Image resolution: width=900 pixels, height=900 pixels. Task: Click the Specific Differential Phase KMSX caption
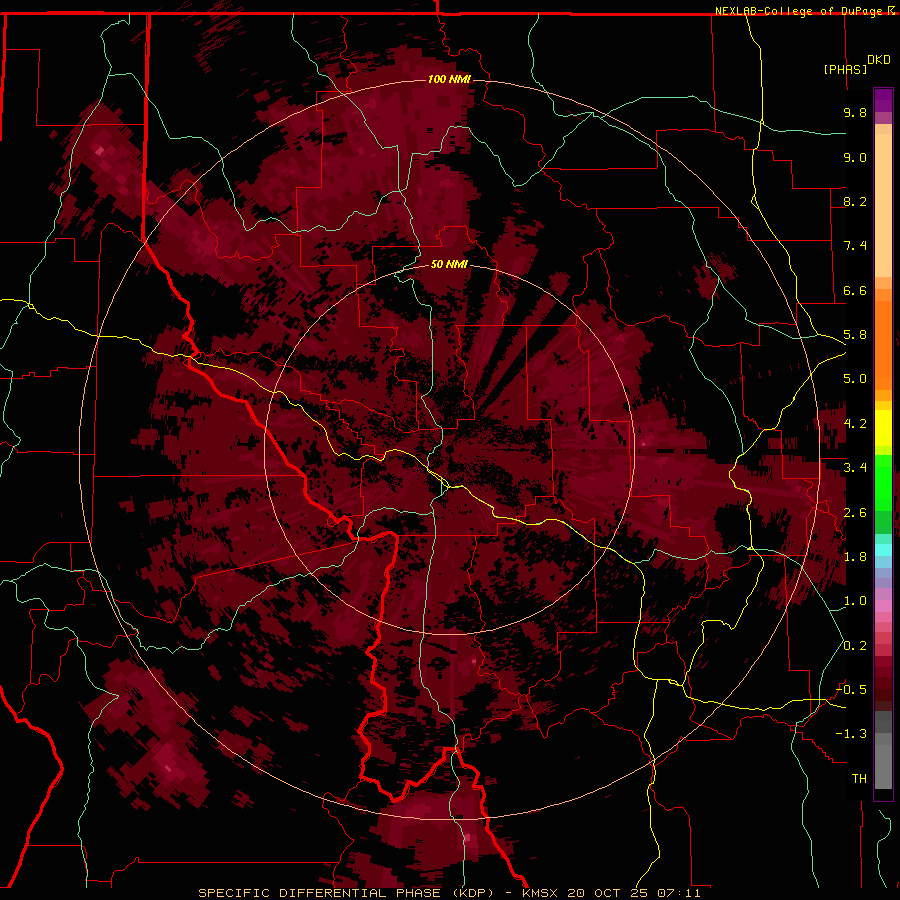[x=449, y=893]
